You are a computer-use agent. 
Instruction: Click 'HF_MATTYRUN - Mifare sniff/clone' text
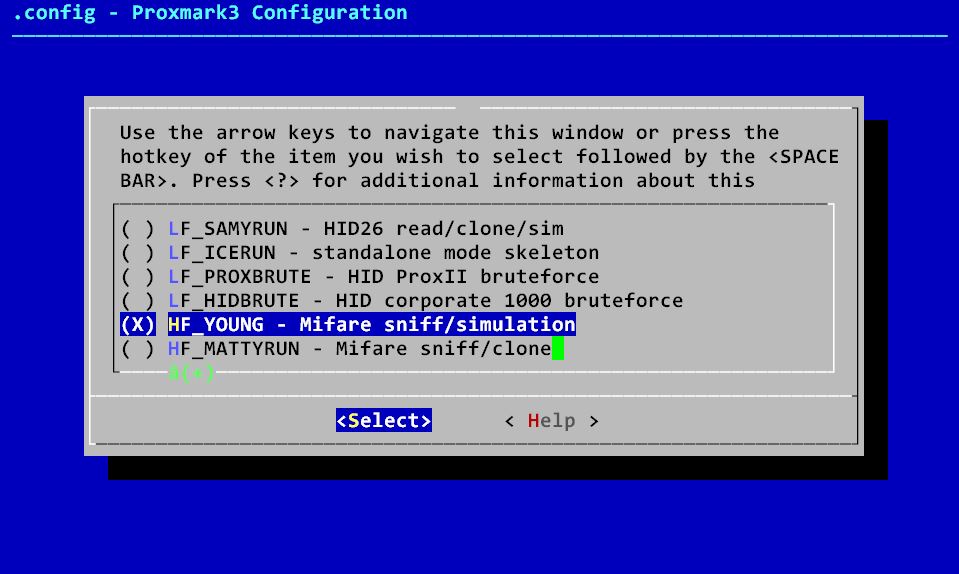click(360, 348)
